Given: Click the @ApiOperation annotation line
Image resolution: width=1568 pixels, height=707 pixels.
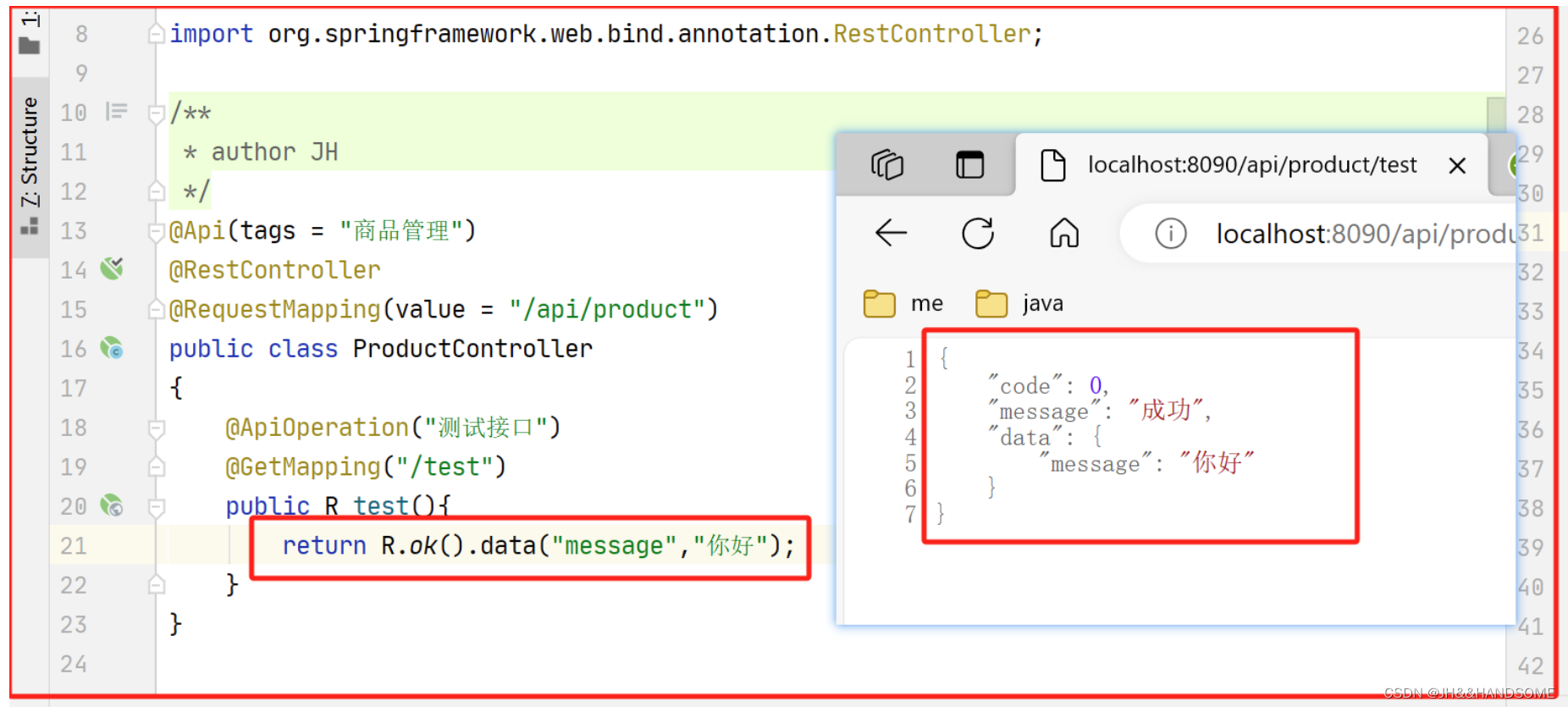Looking at the screenshot, I should [393, 428].
